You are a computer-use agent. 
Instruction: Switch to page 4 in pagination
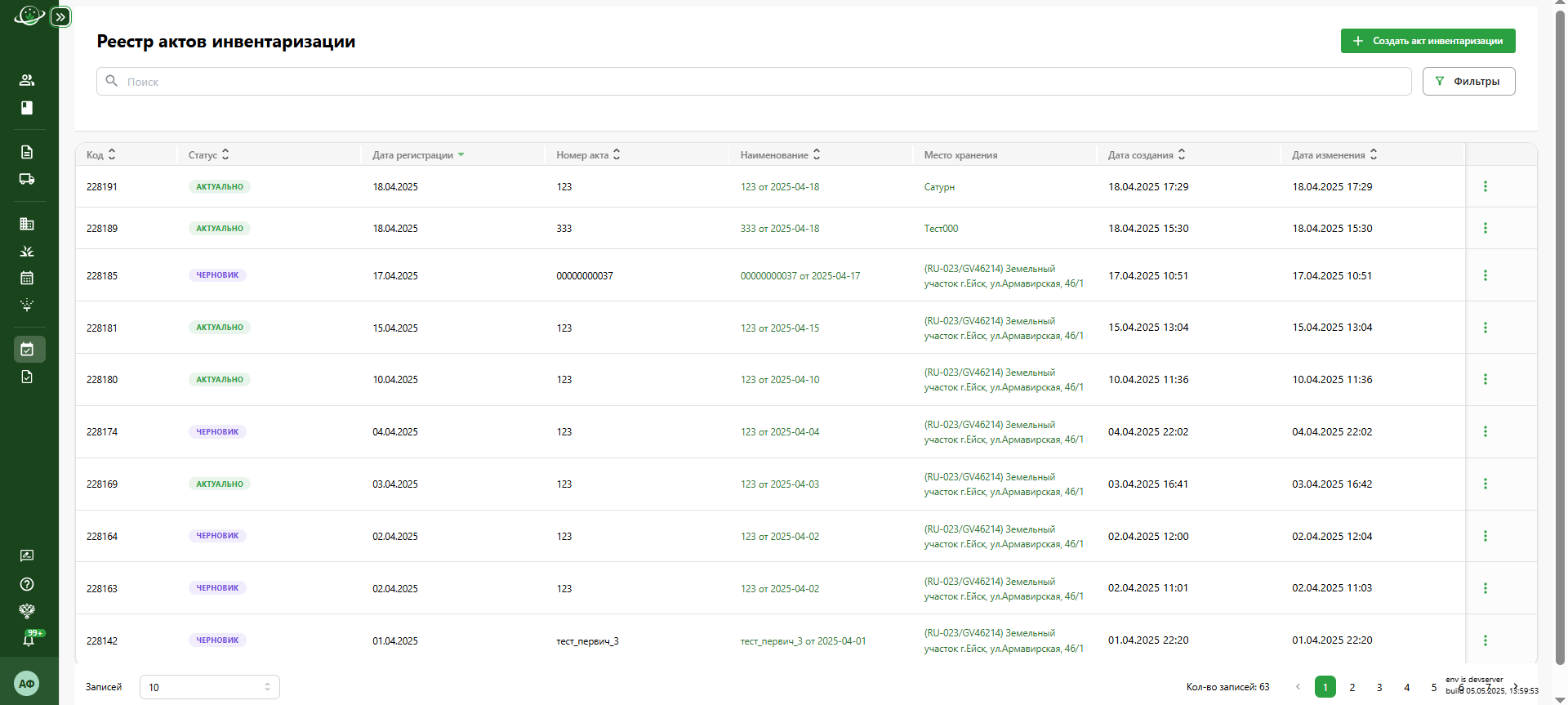1406,687
